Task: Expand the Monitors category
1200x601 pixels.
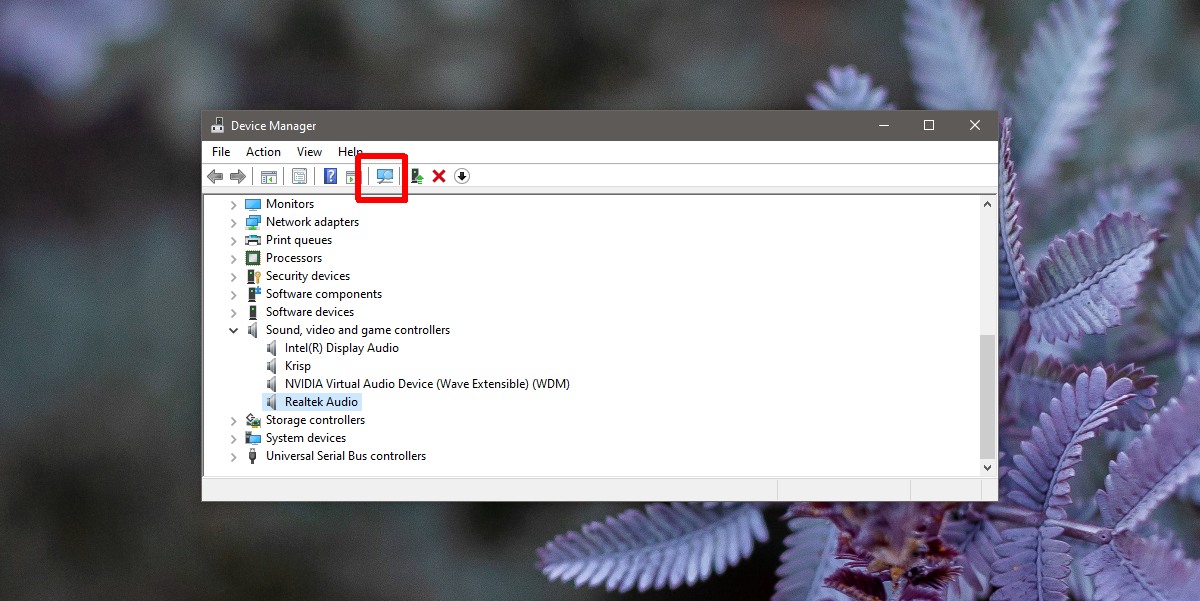Action: coord(234,204)
